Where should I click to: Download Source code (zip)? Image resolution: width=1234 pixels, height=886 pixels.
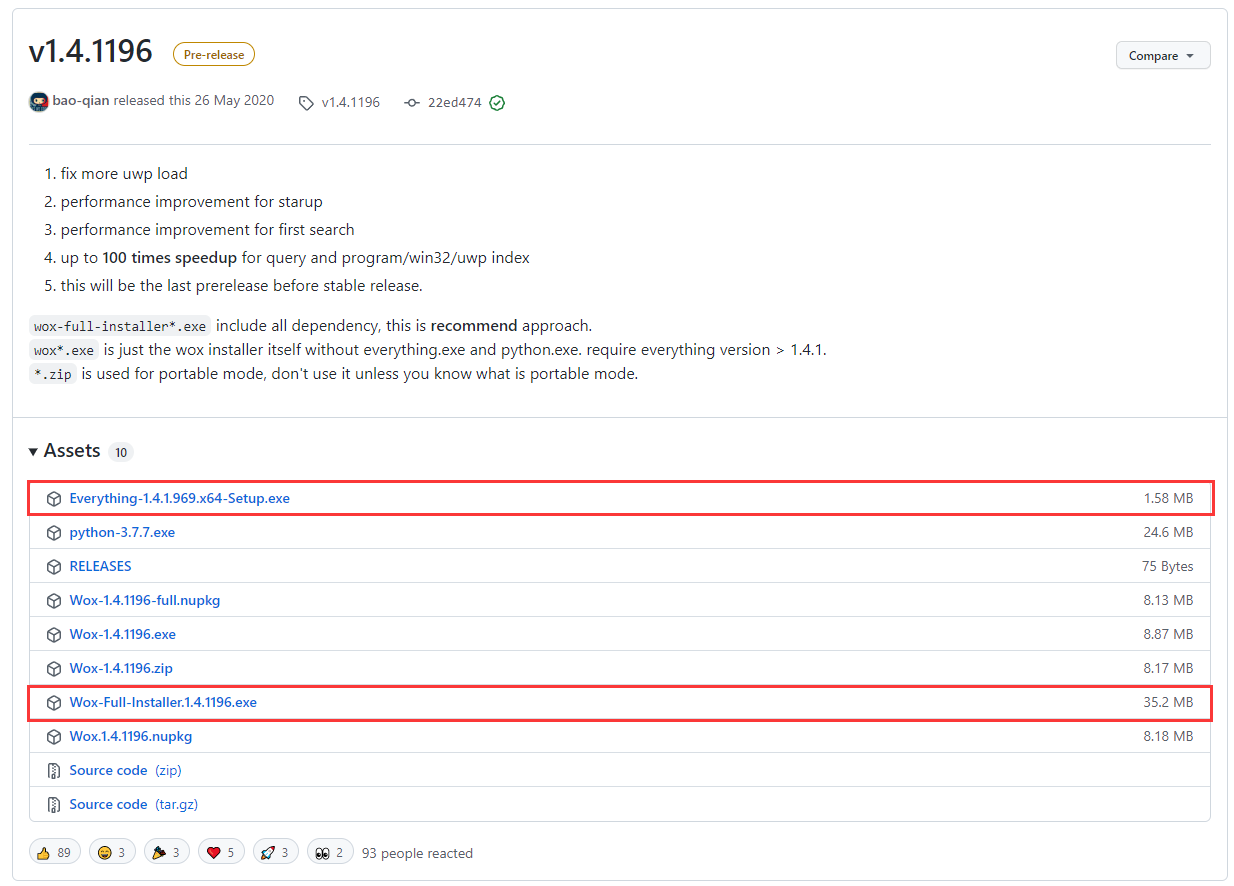click(125, 770)
